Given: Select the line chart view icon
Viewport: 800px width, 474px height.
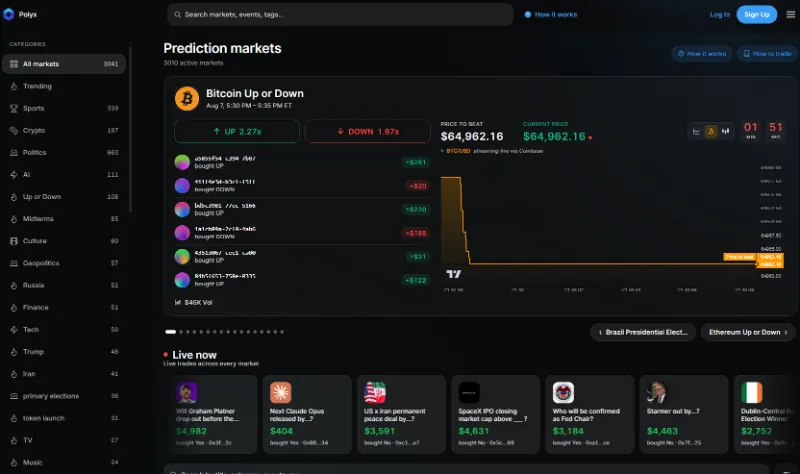Looking at the screenshot, I should [696, 132].
